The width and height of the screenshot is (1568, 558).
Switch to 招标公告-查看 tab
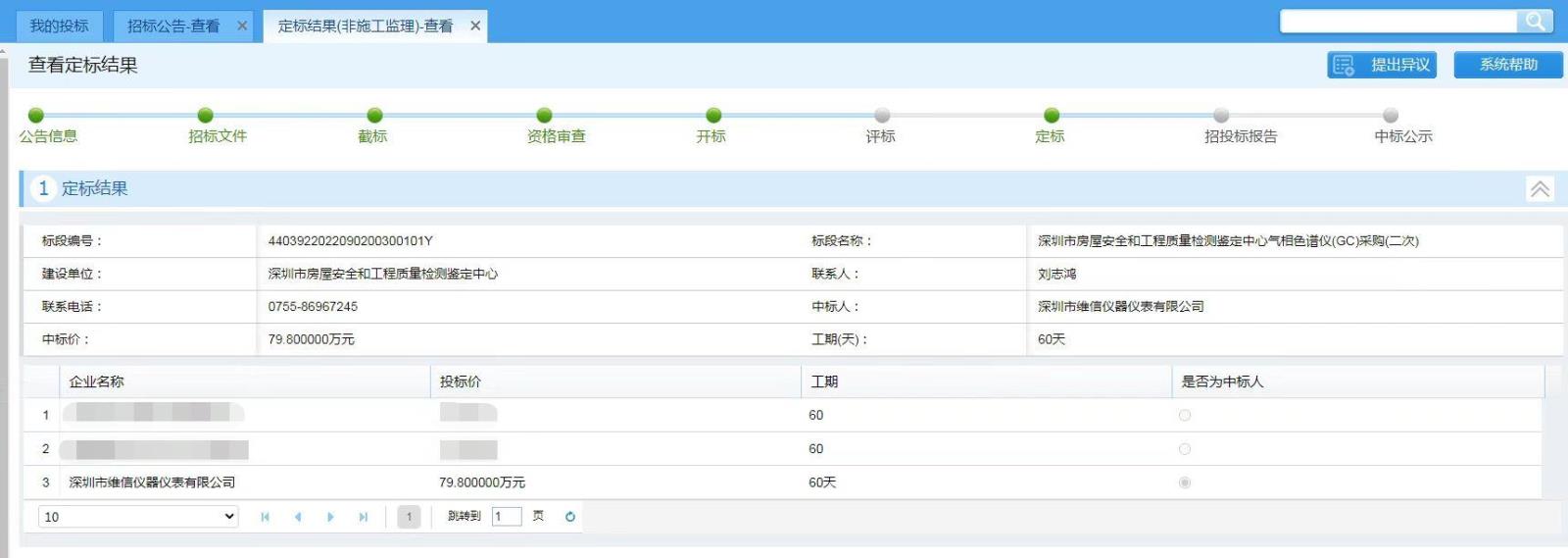point(173,26)
